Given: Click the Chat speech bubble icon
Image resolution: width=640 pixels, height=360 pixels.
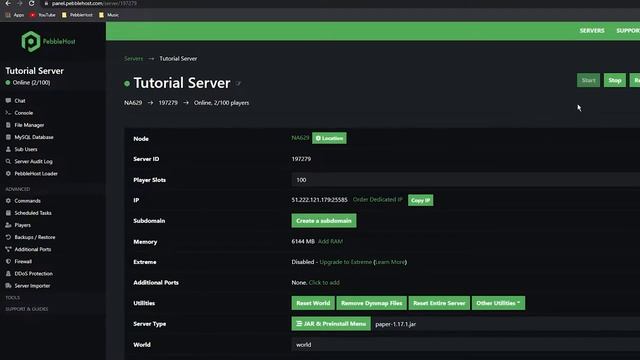Looking at the screenshot, I should click(8, 100).
